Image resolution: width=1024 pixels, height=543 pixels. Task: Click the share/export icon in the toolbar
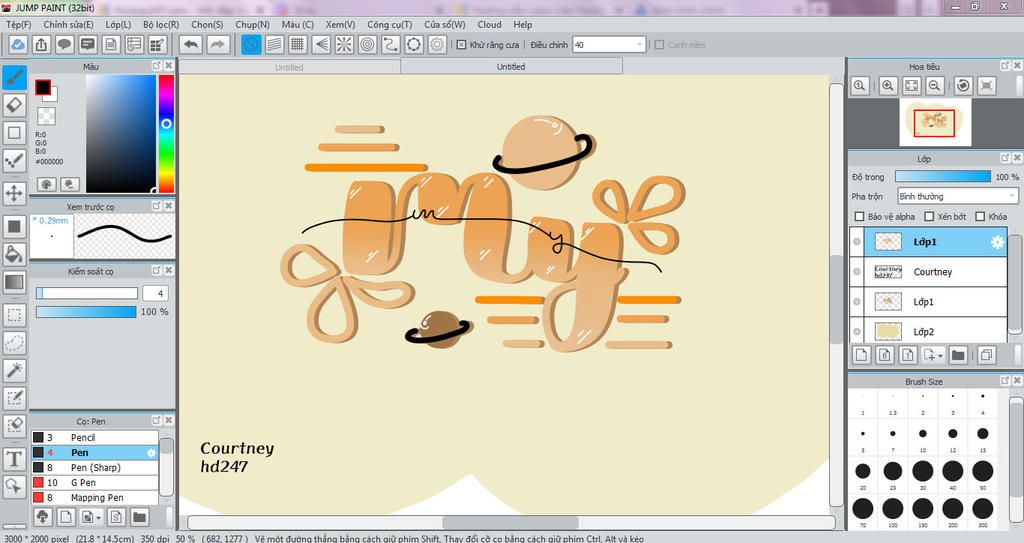coord(41,44)
